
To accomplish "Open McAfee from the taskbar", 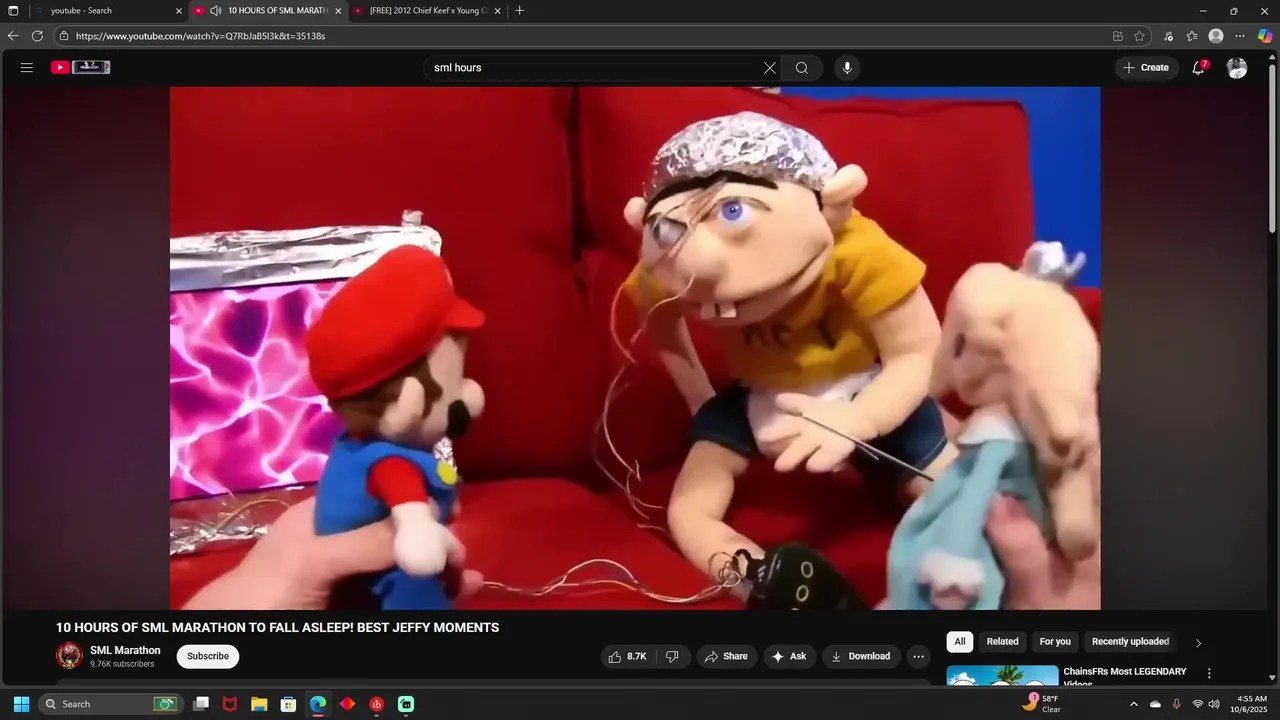I will [230, 704].
